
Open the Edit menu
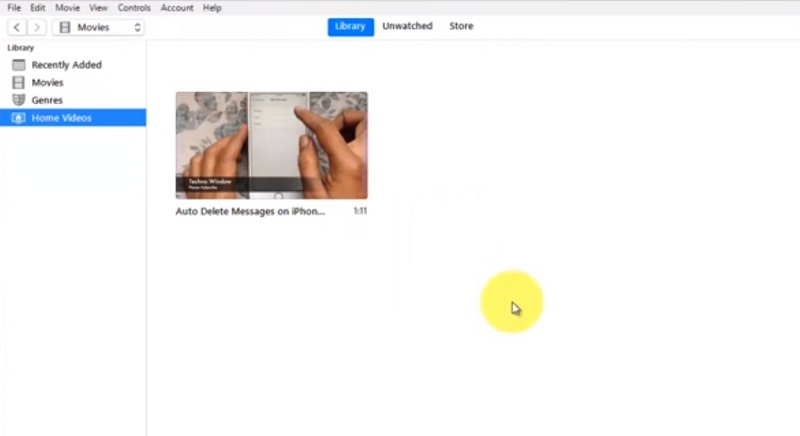click(37, 8)
